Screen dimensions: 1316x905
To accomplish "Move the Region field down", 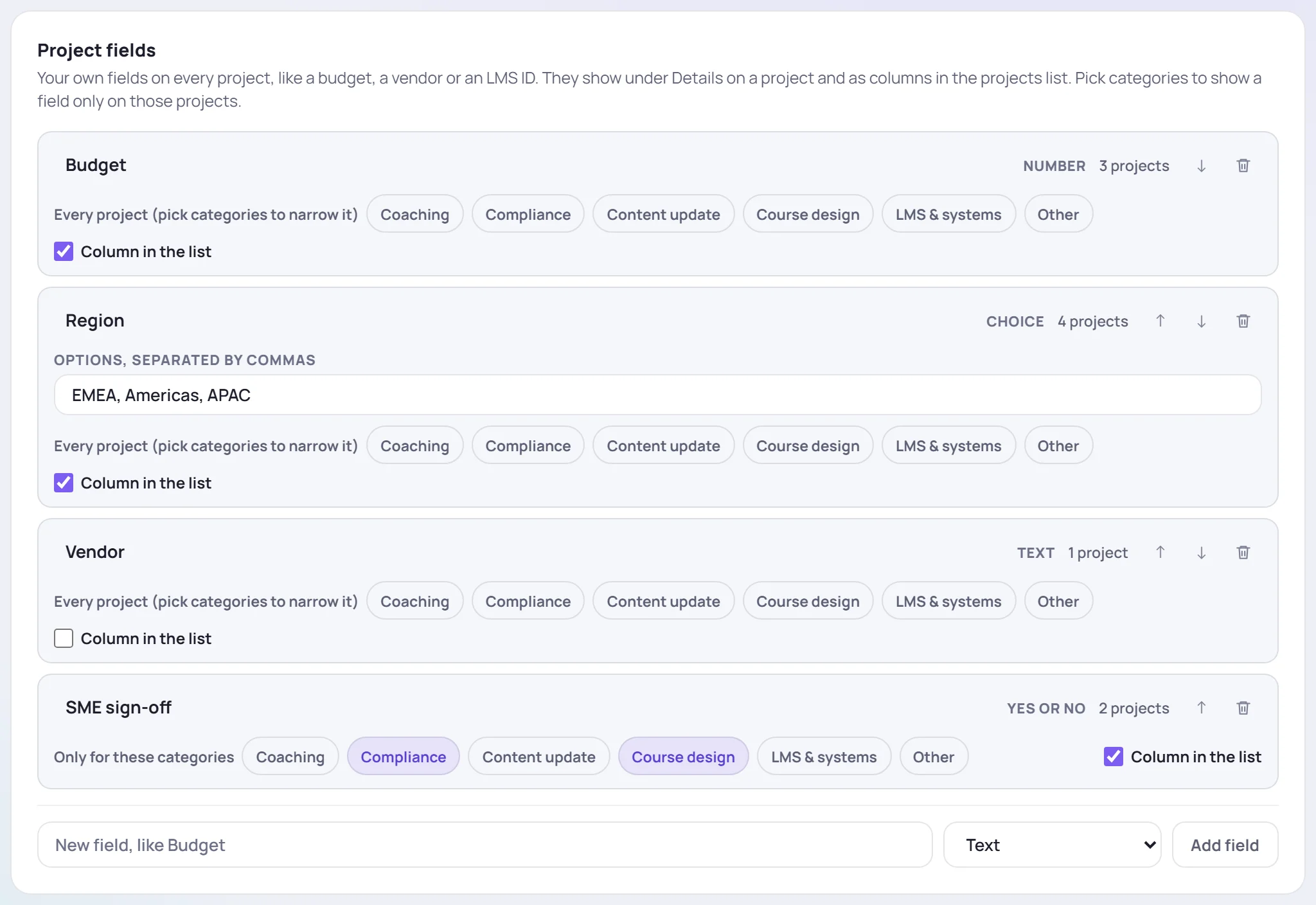I will [1201, 321].
